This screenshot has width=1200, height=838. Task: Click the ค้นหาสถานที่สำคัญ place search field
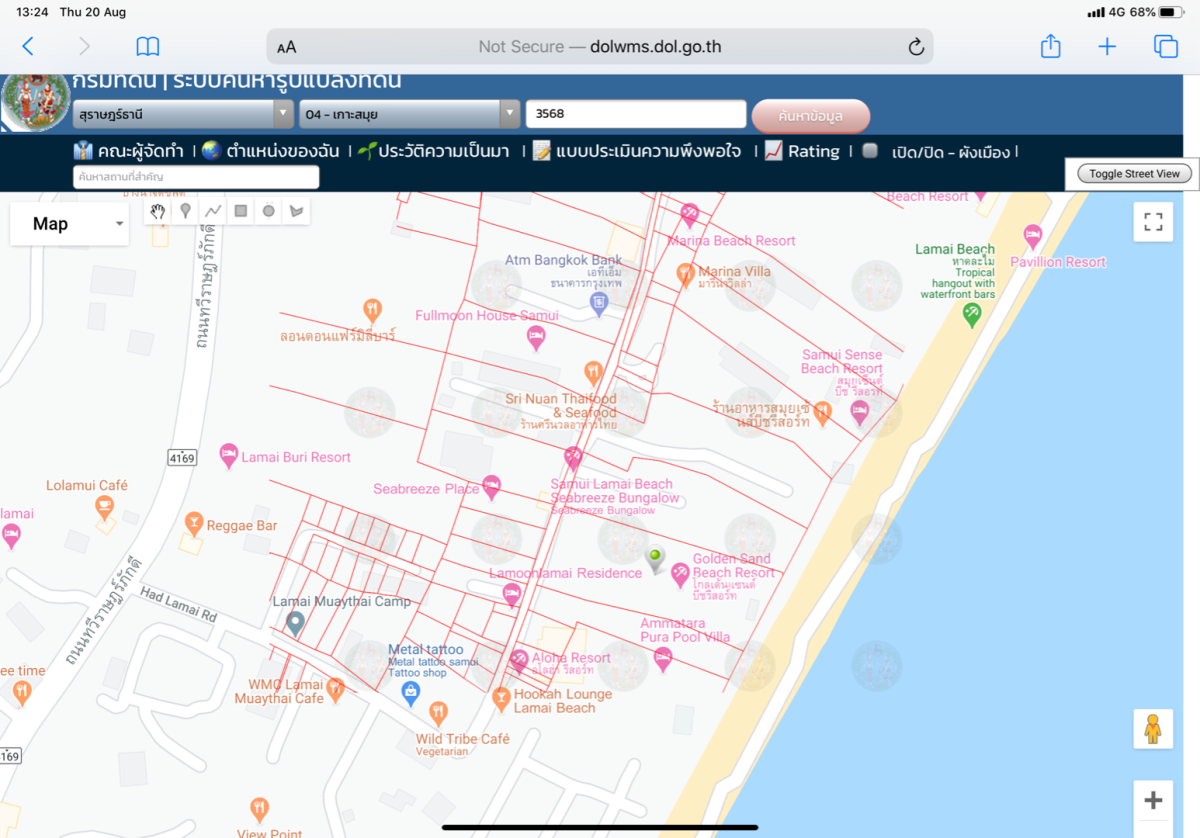[196, 177]
